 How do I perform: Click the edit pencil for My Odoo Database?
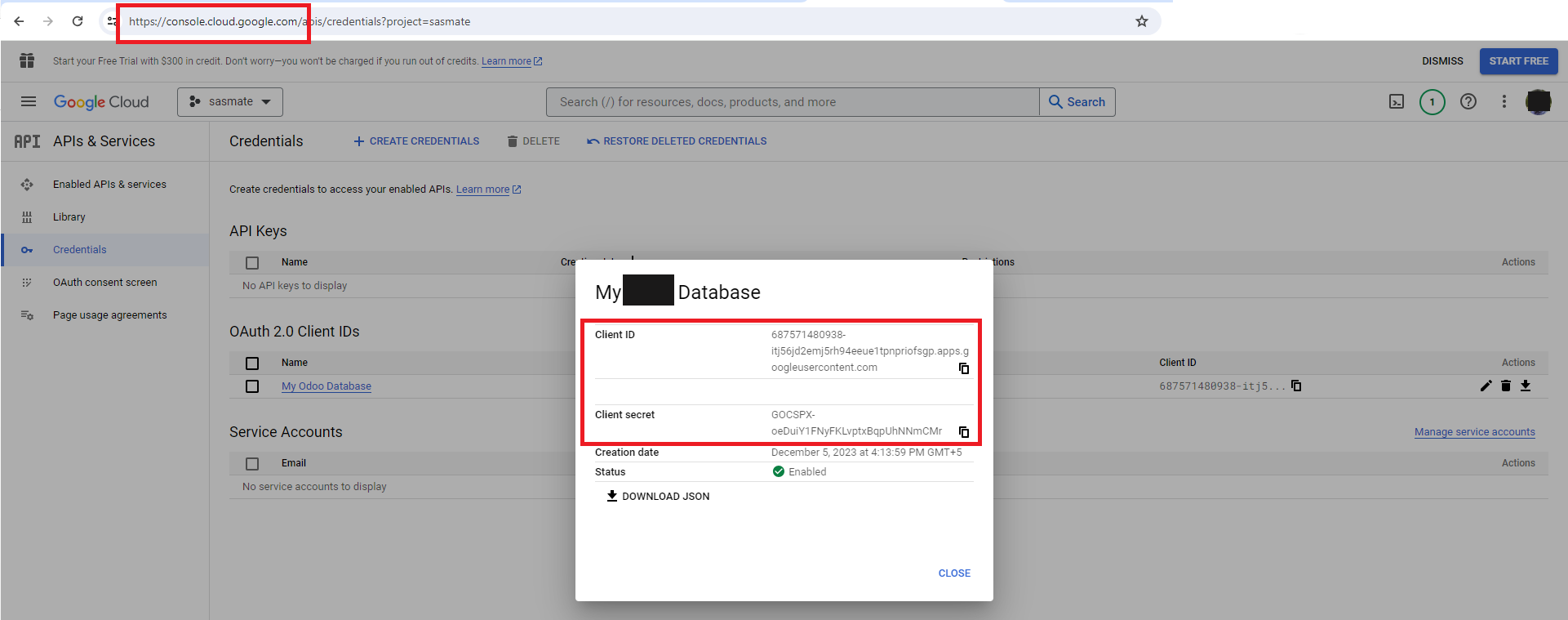pos(1486,386)
